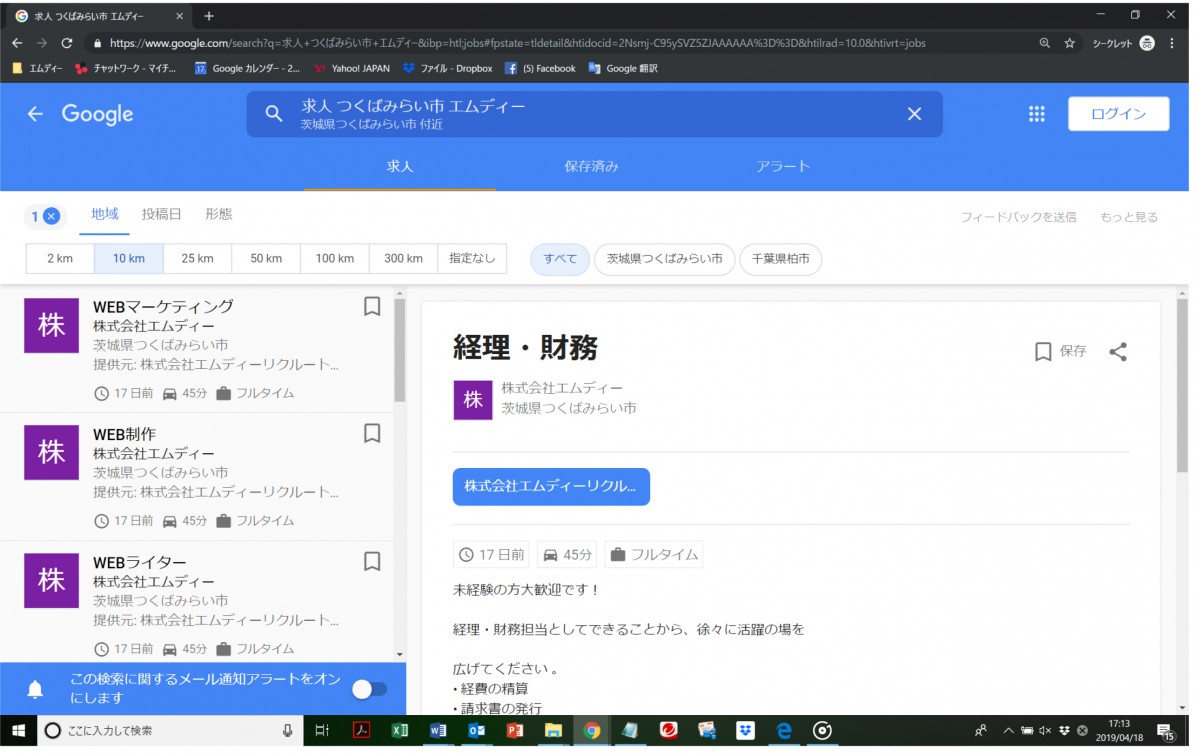
Task: Open the Chrome three-dot menu
Action: pos(1172,43)
